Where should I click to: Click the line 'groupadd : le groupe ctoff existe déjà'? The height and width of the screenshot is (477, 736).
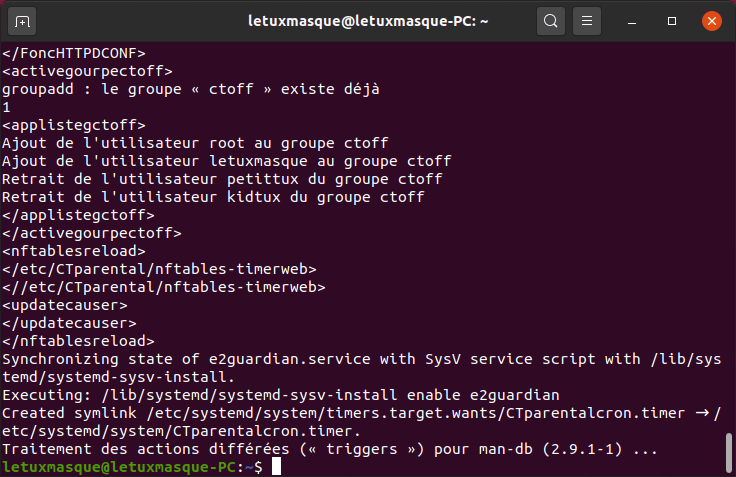(191, 89)
